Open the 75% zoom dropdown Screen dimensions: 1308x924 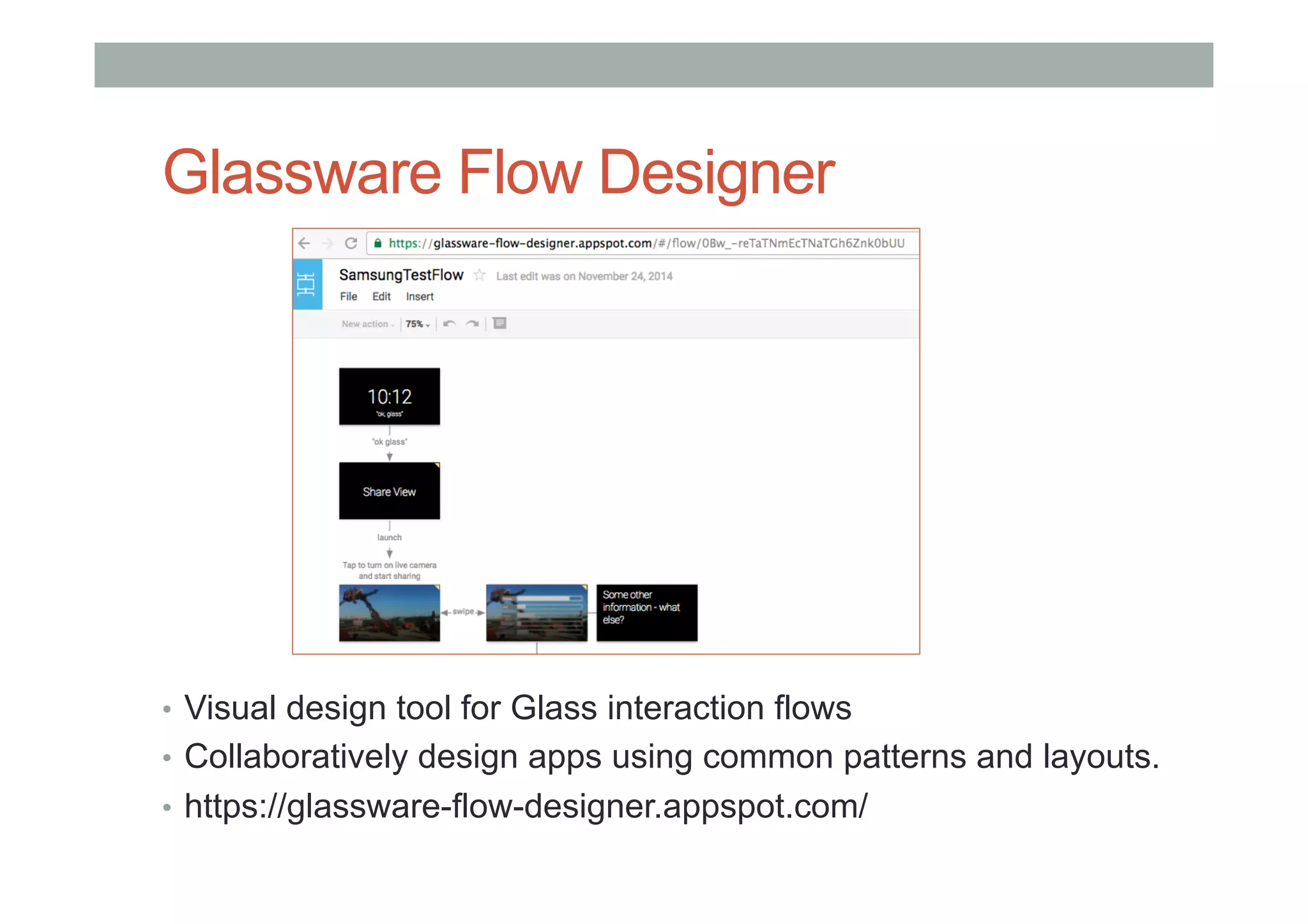tap(418, 324)
